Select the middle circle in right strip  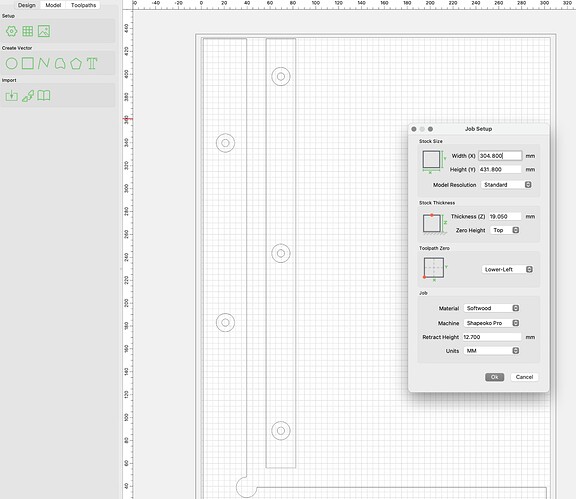(x=281, y=253)
